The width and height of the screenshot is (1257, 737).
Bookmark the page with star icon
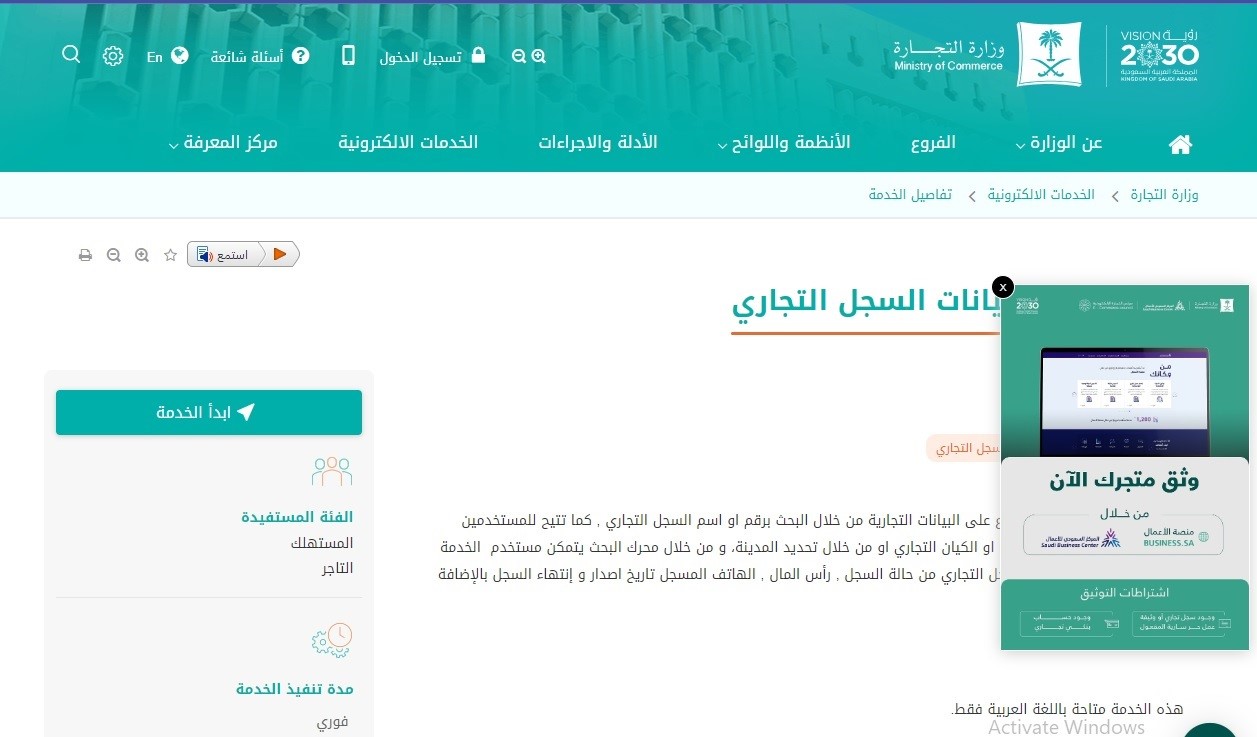pos(170,255)
